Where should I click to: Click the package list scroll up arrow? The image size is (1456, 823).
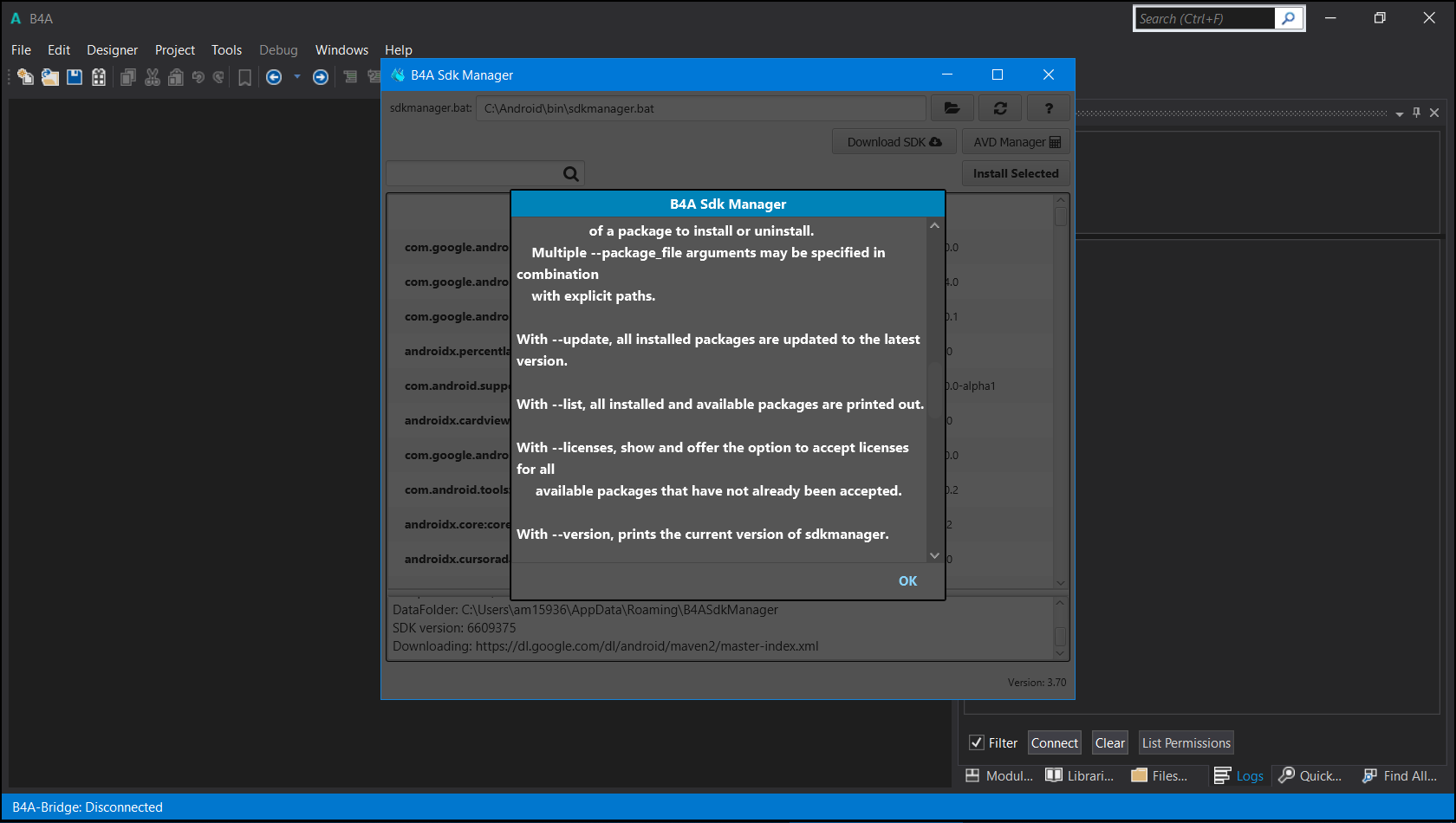(1061, 201)
